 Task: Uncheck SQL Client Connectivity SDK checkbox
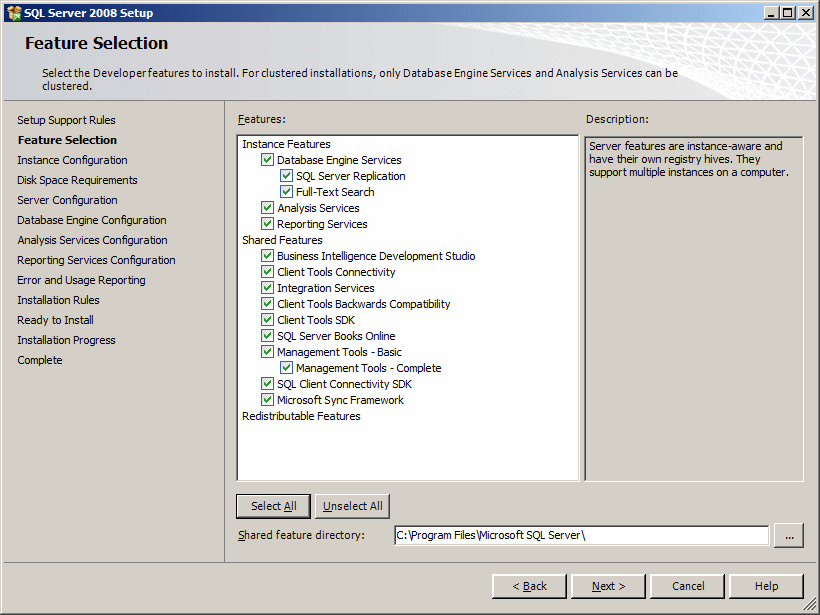[267, 384]
